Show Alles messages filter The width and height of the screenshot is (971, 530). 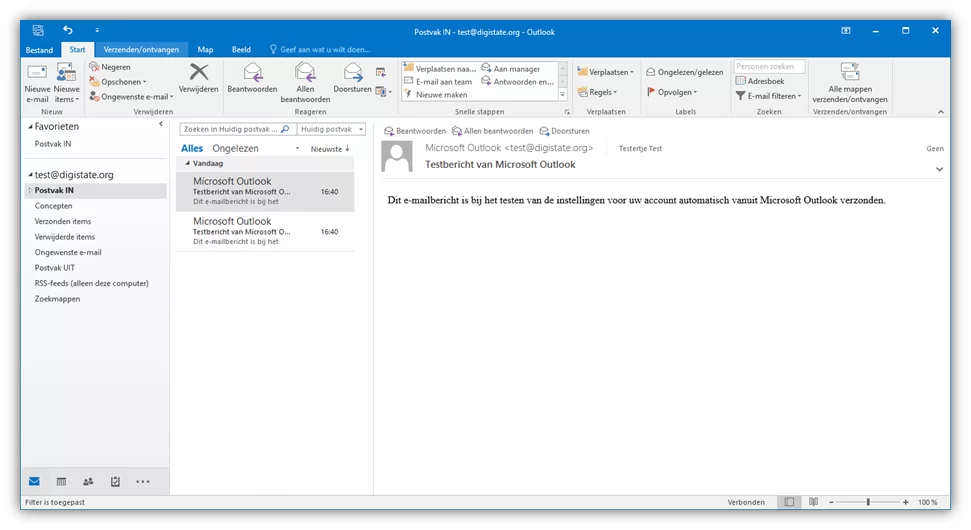(x=192, y=149)
